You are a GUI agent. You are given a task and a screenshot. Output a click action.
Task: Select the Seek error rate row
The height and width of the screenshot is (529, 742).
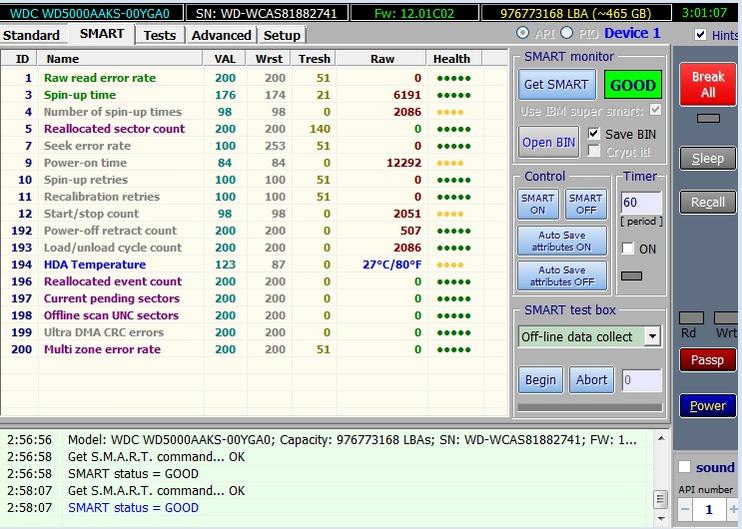click(254, 146)
